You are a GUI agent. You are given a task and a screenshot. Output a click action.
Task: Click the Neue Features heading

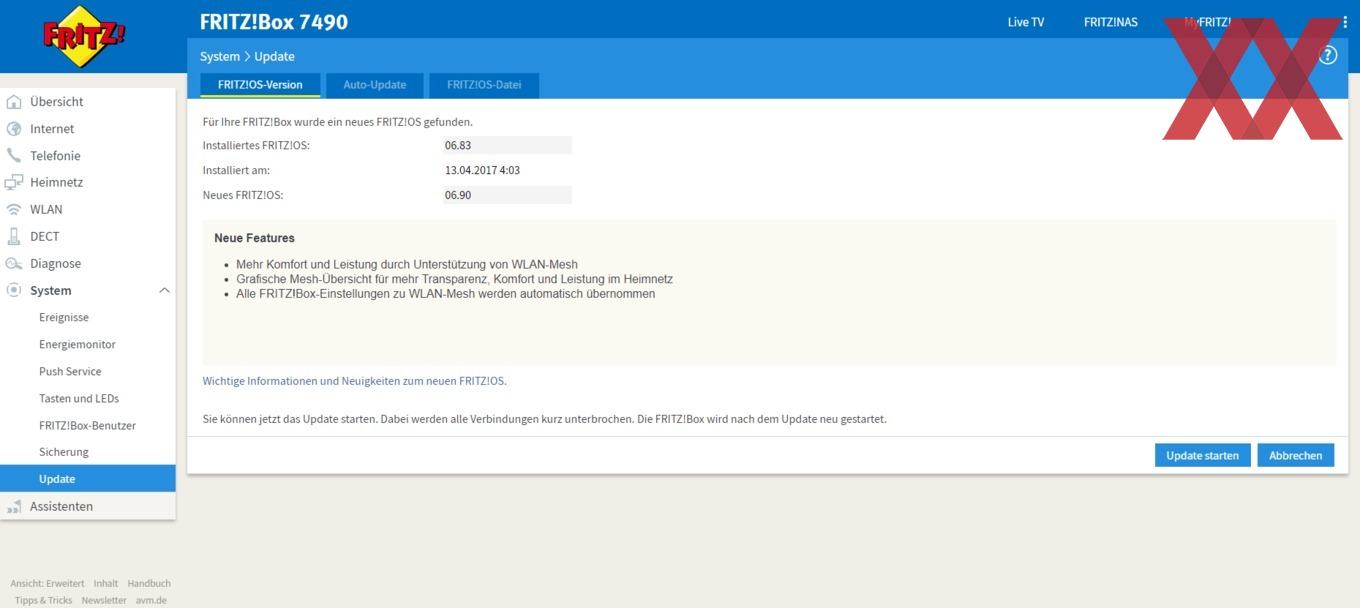tap(254, 239)
